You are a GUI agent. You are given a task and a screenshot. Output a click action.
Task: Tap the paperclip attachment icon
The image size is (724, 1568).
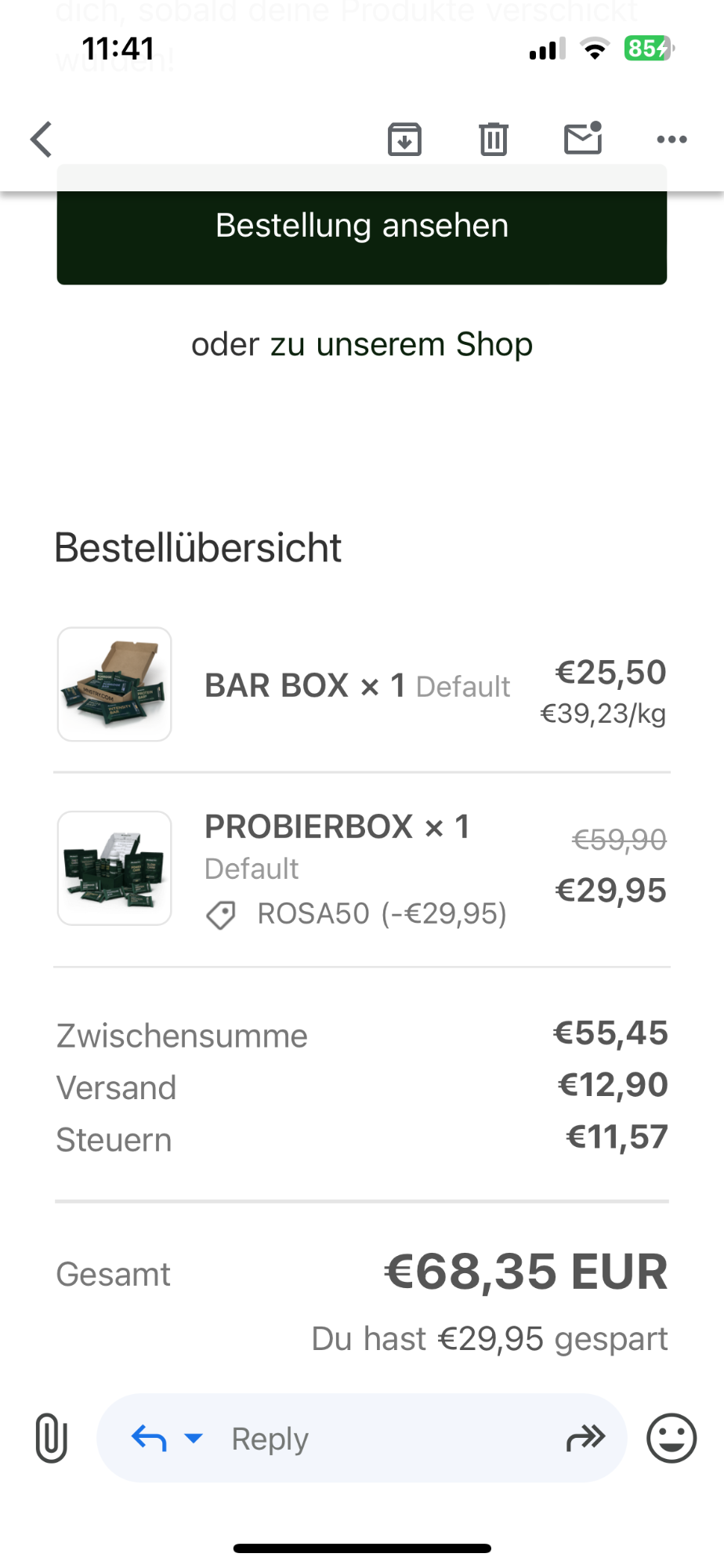point(51,1438)
